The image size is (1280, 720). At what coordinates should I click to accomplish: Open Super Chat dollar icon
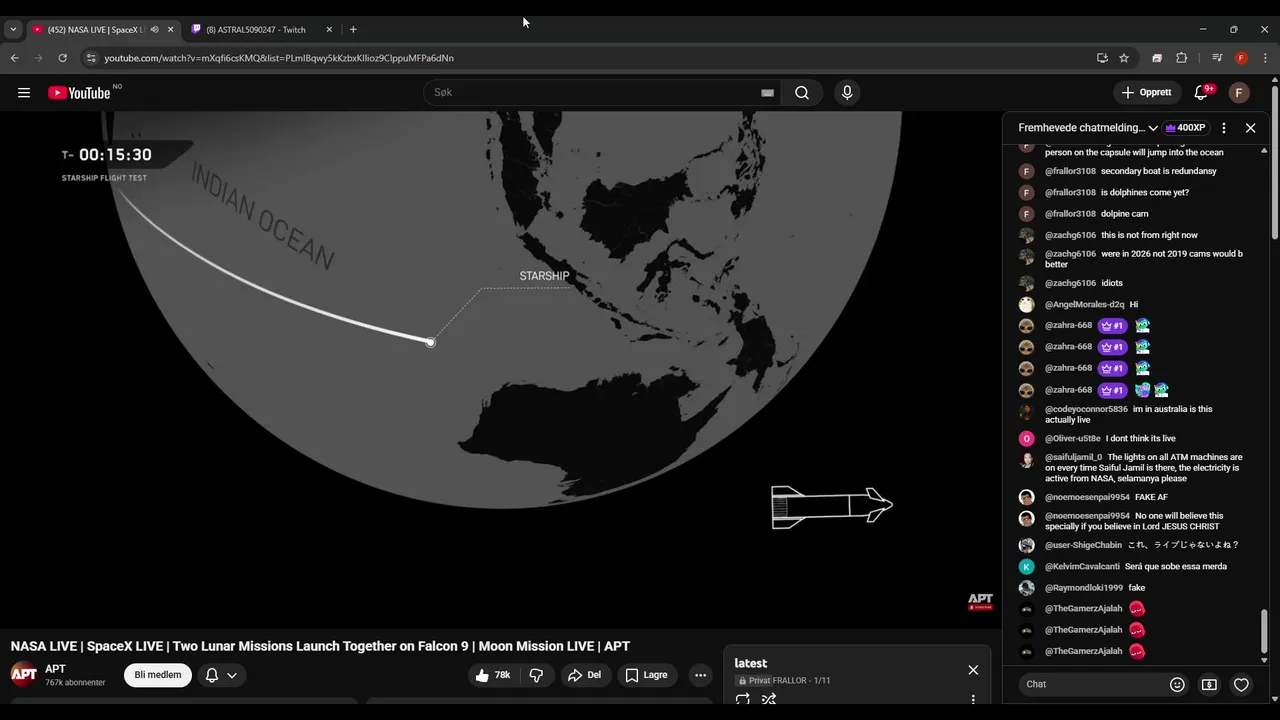[1209, 684]
